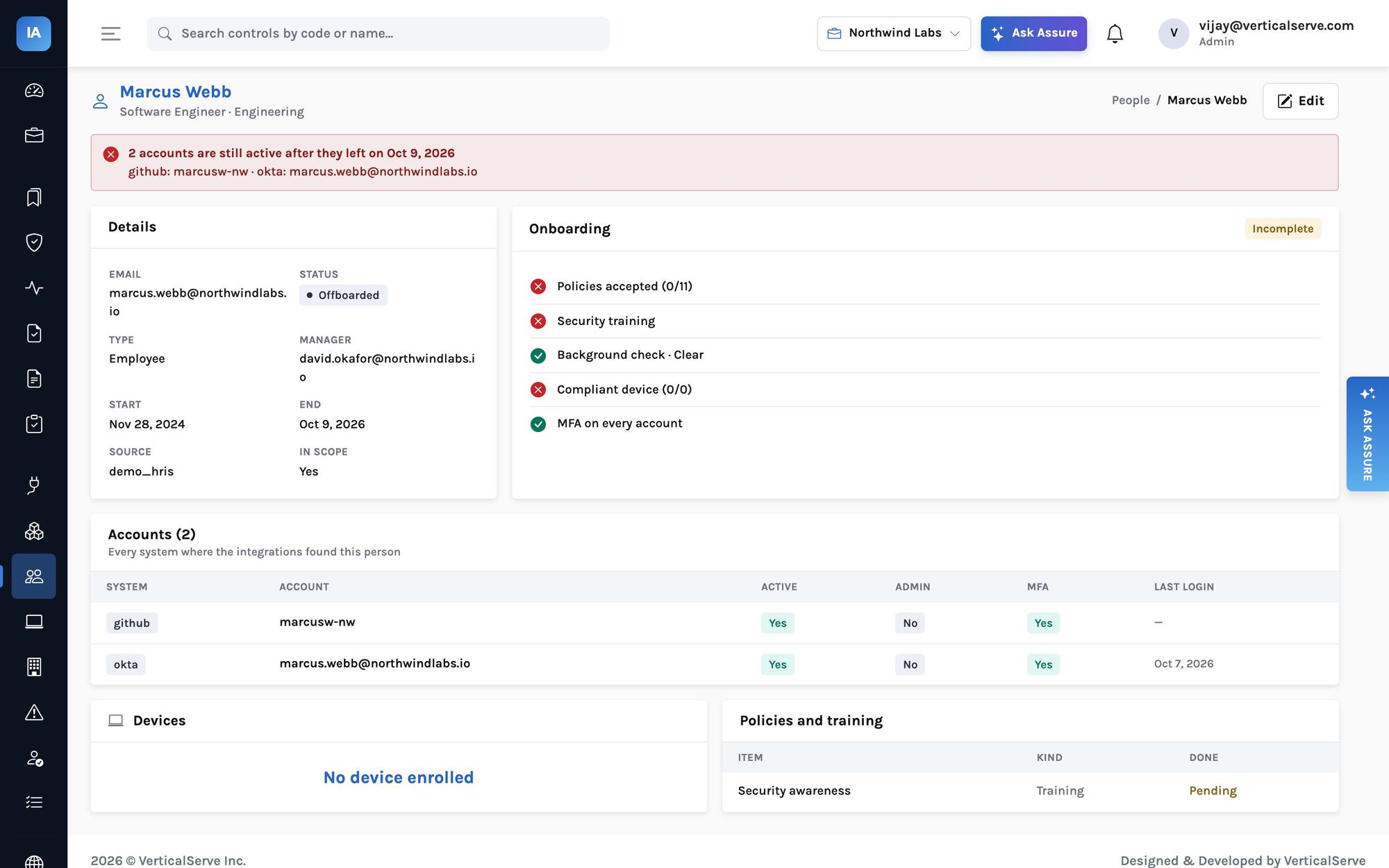Open the briefcase icon in sidebar

[34, 135]
